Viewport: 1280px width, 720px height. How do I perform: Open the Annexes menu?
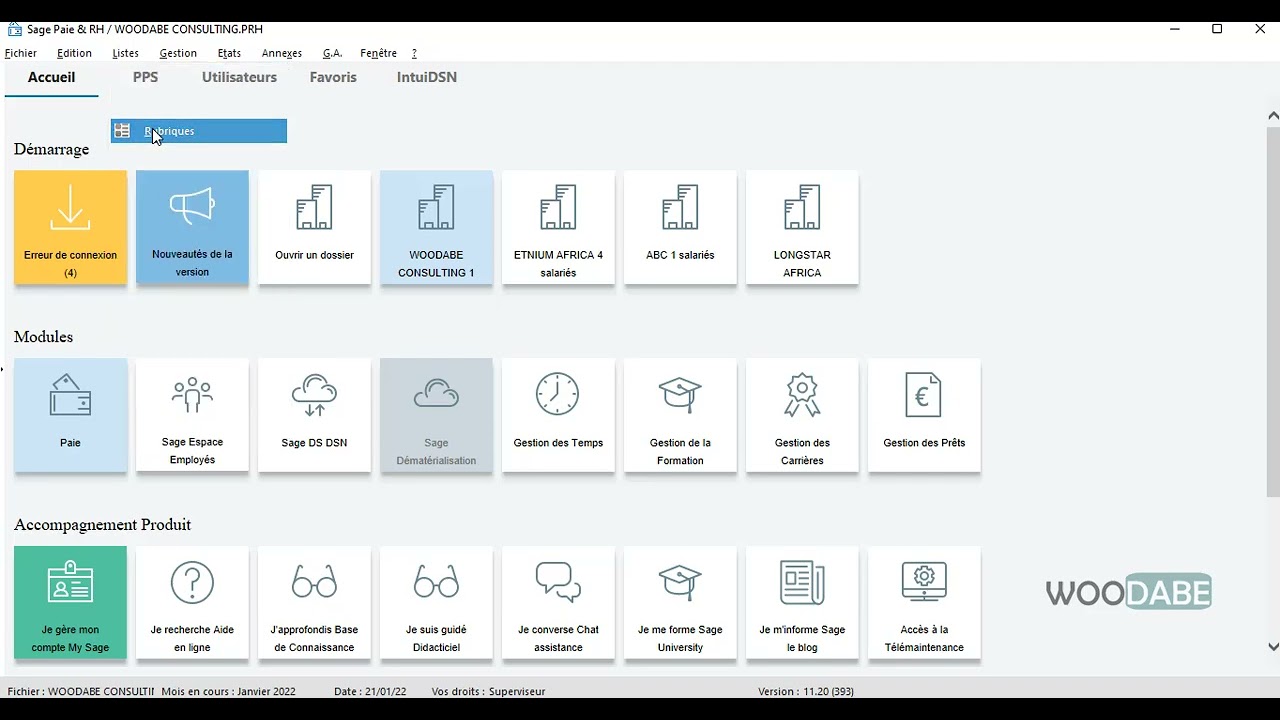[x=282, y=53]
